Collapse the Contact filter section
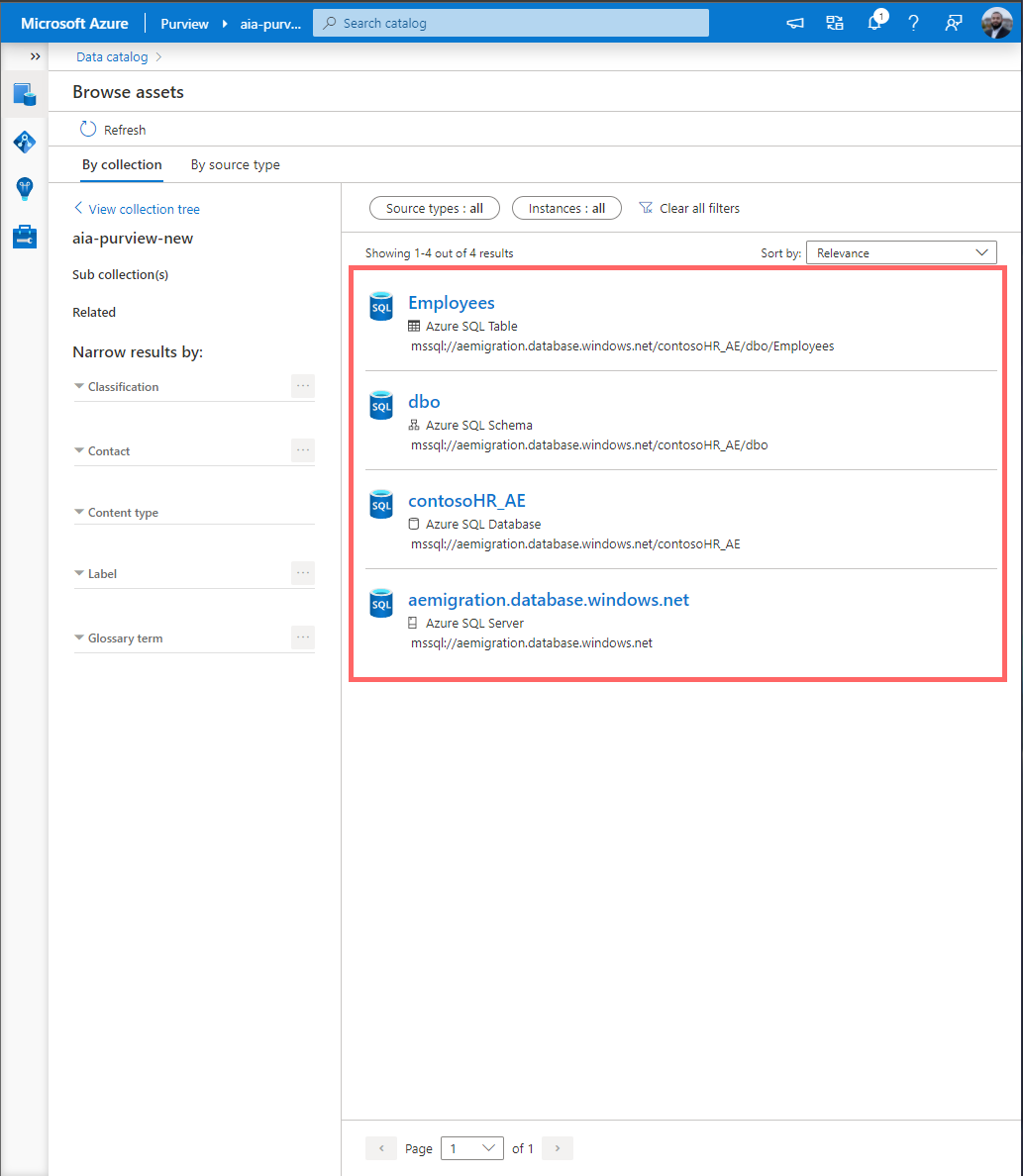This screenshot has height=1176, width=1023. point(79,450)
